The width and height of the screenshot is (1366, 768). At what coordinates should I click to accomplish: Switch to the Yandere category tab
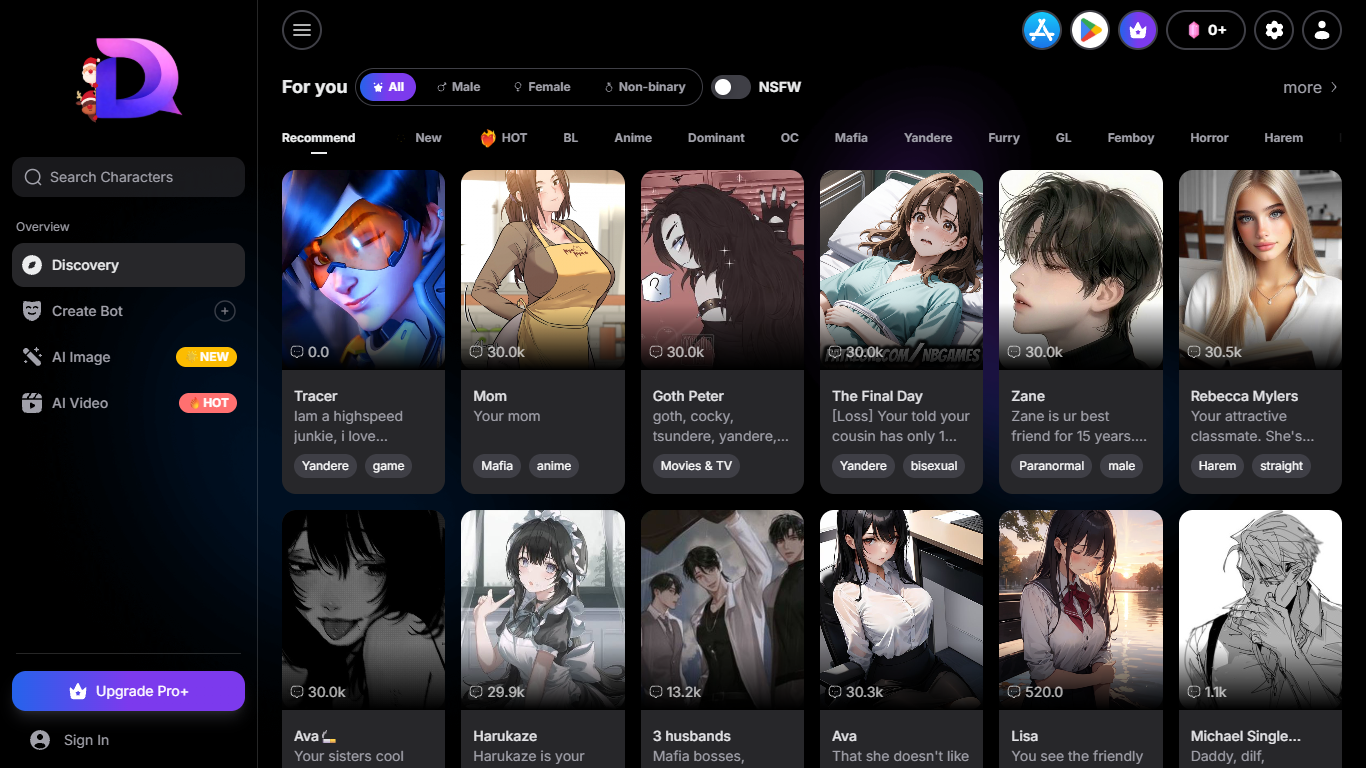(x=927, y=137)
